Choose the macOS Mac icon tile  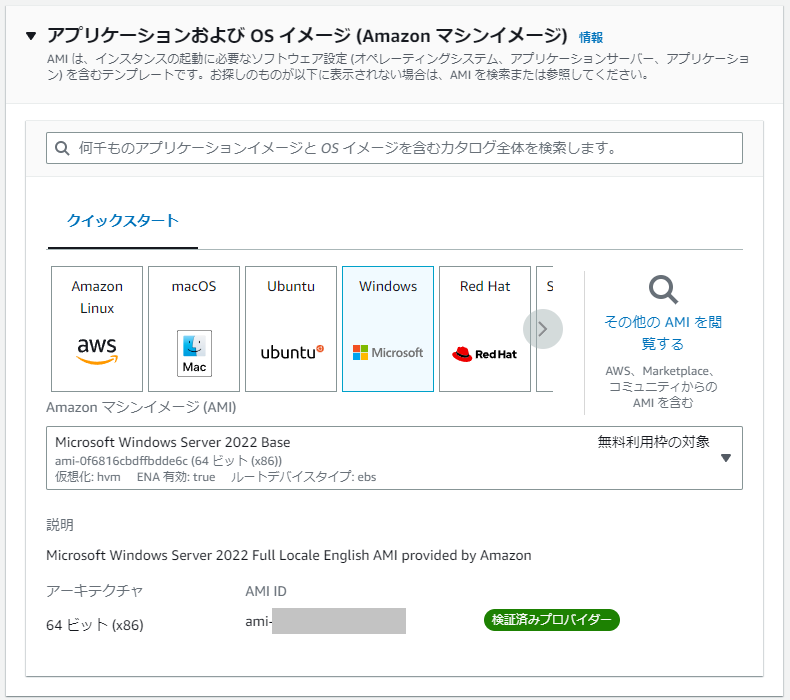[x=194, y=328]
